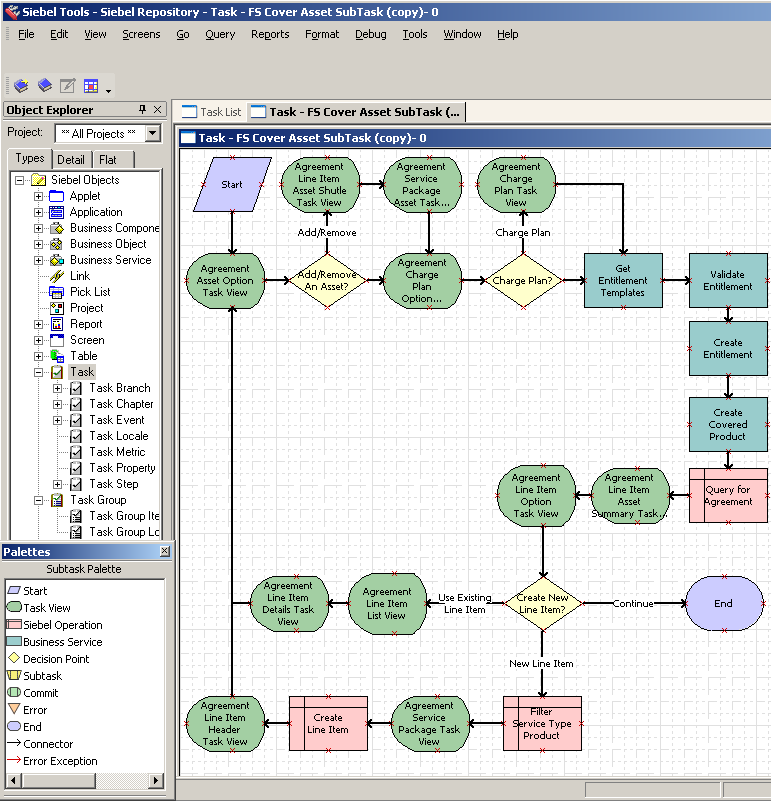The width and height of the screenshot is (771, 801).
Task: Select the Pick List tree item
Action: pos(90,292)
